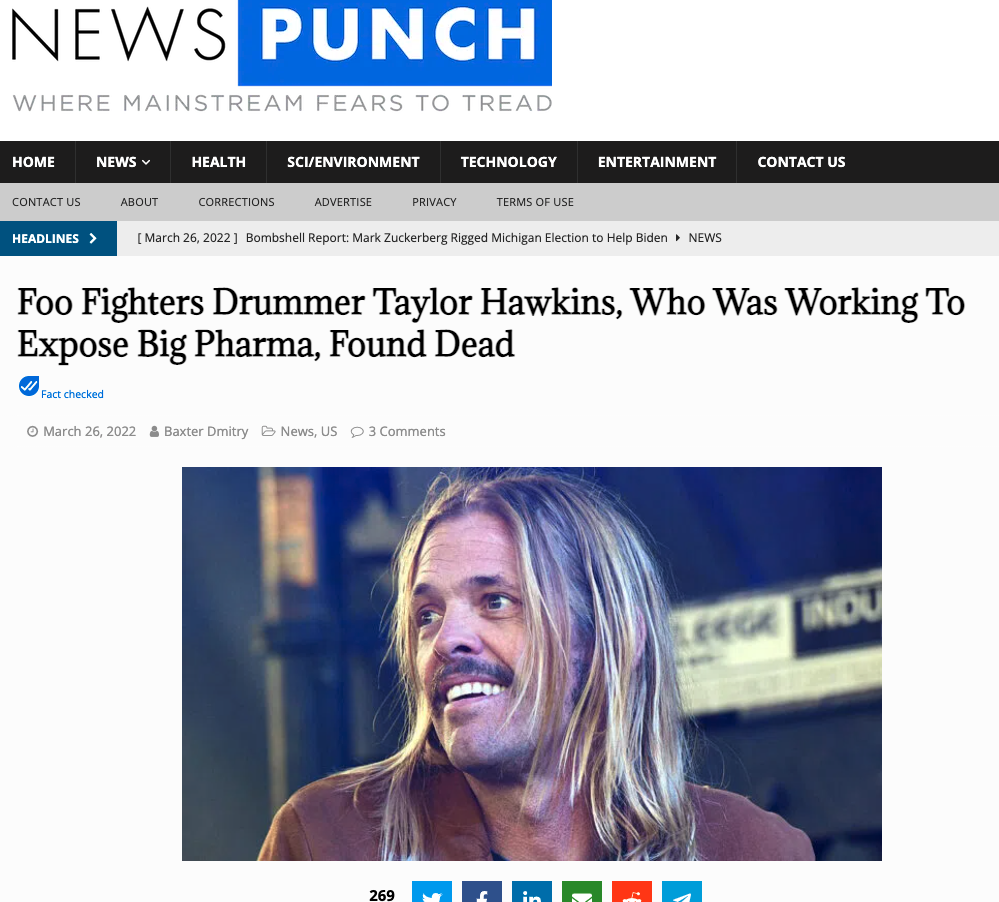Share article via LinkedIn icon
Viewport: 999px width, 902px height.
pos(532,891)
